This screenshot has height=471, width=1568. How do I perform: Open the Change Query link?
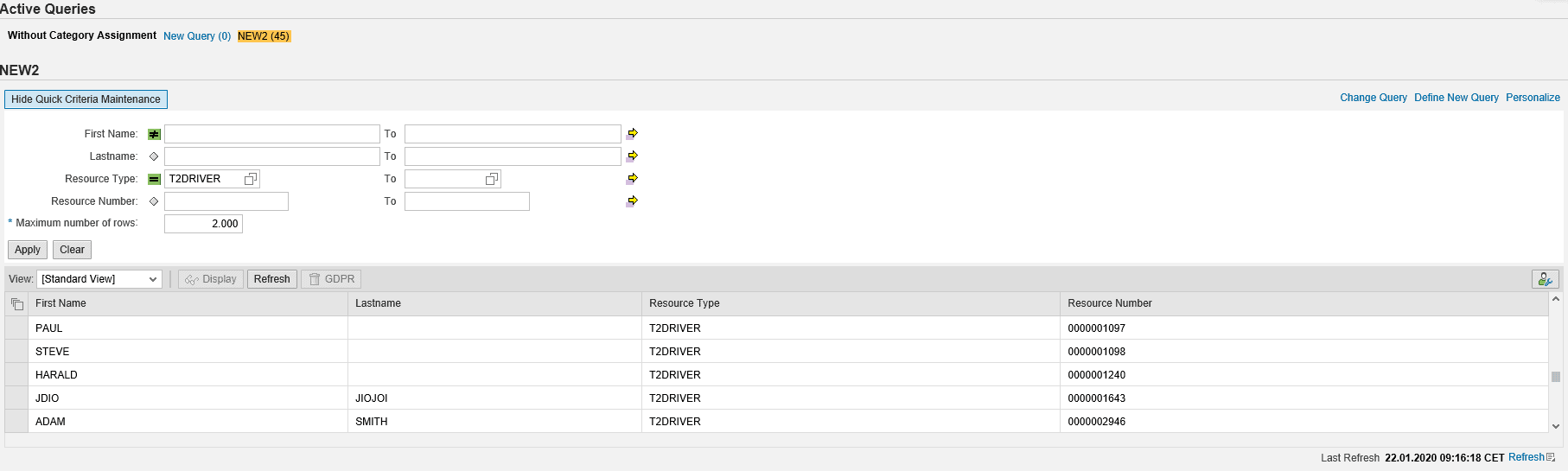click(x=1373, y=98)
